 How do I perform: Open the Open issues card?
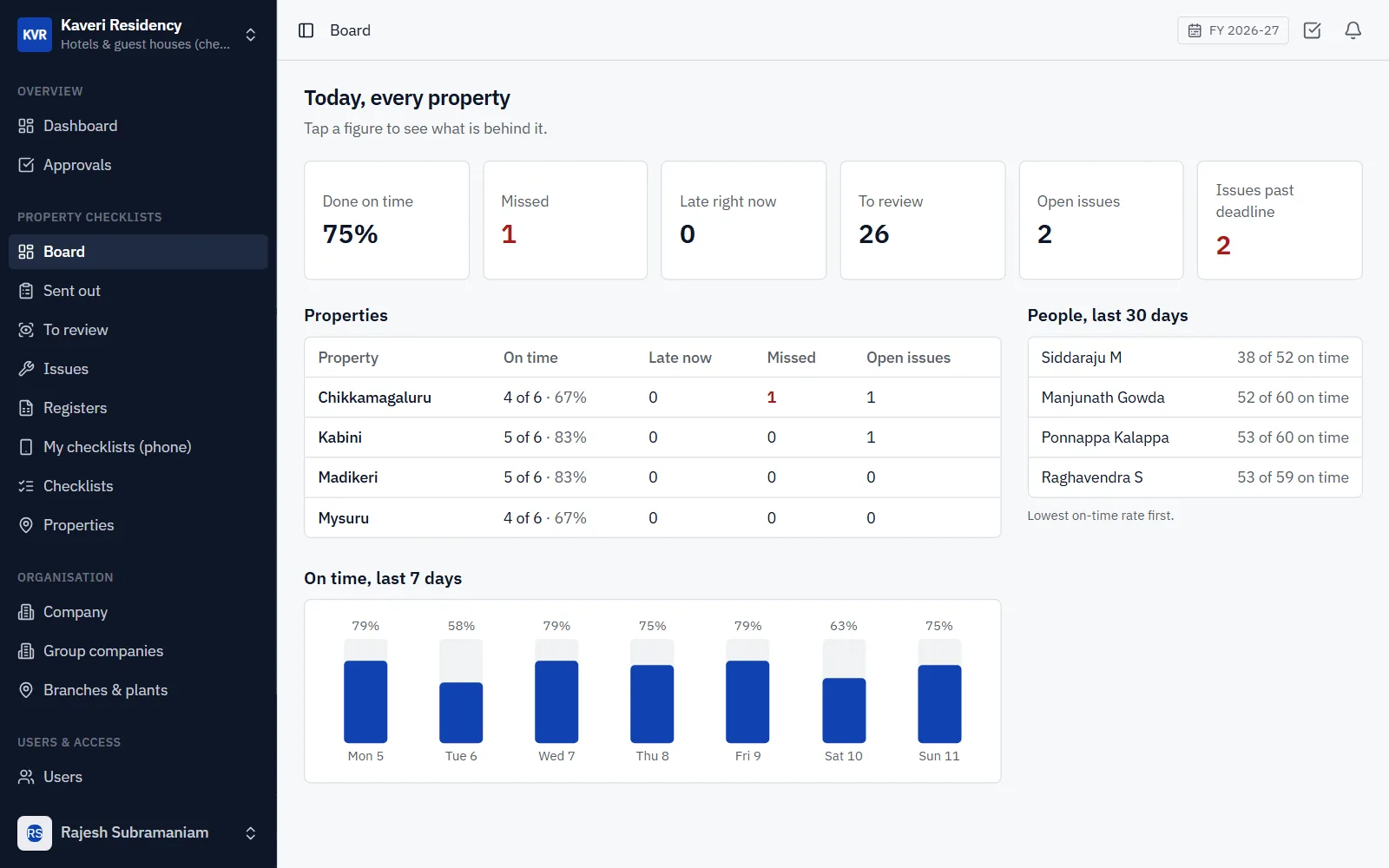click(x=1101, y=220)
